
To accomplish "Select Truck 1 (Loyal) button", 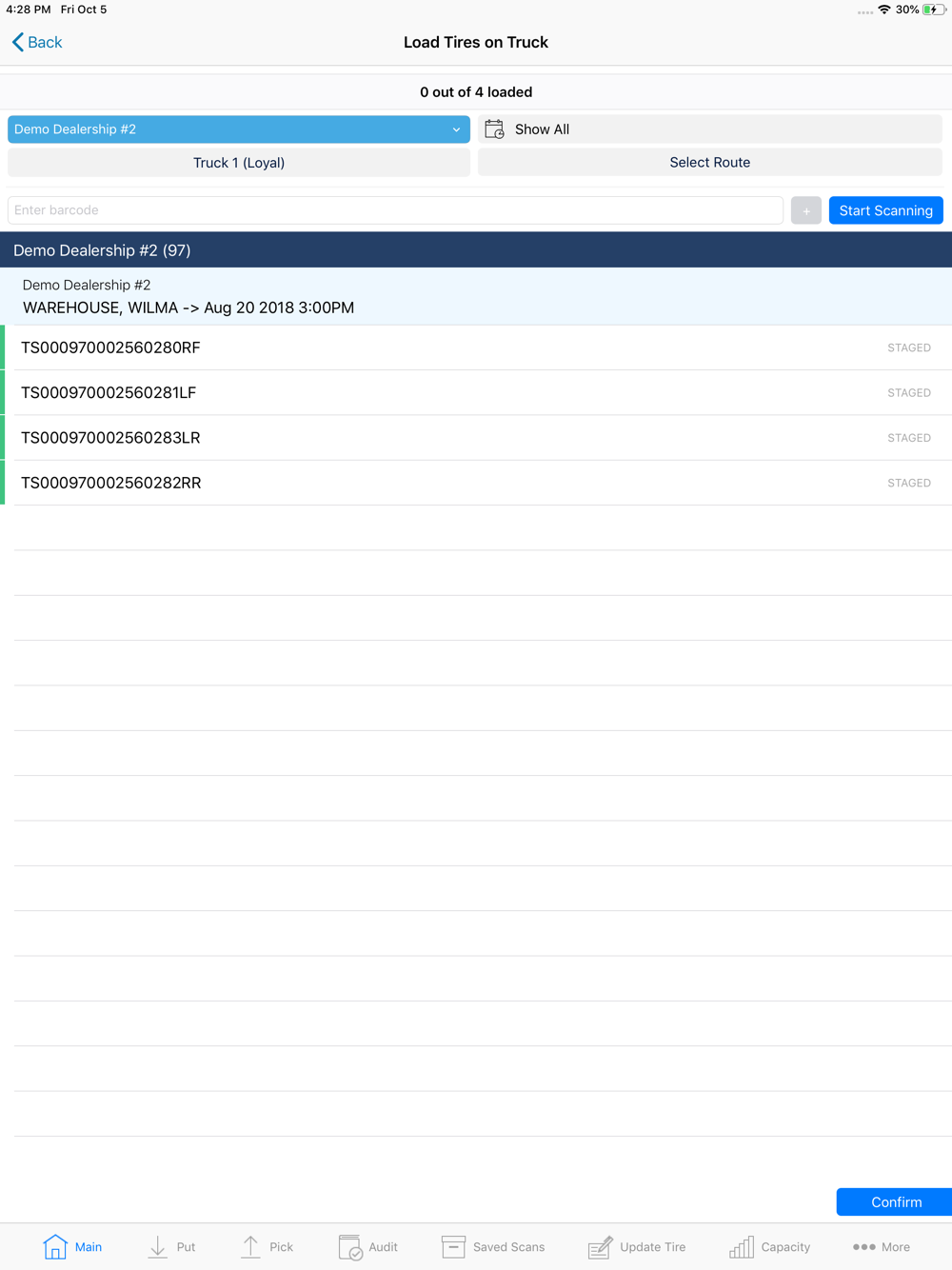I will click(x=239, y=163).
